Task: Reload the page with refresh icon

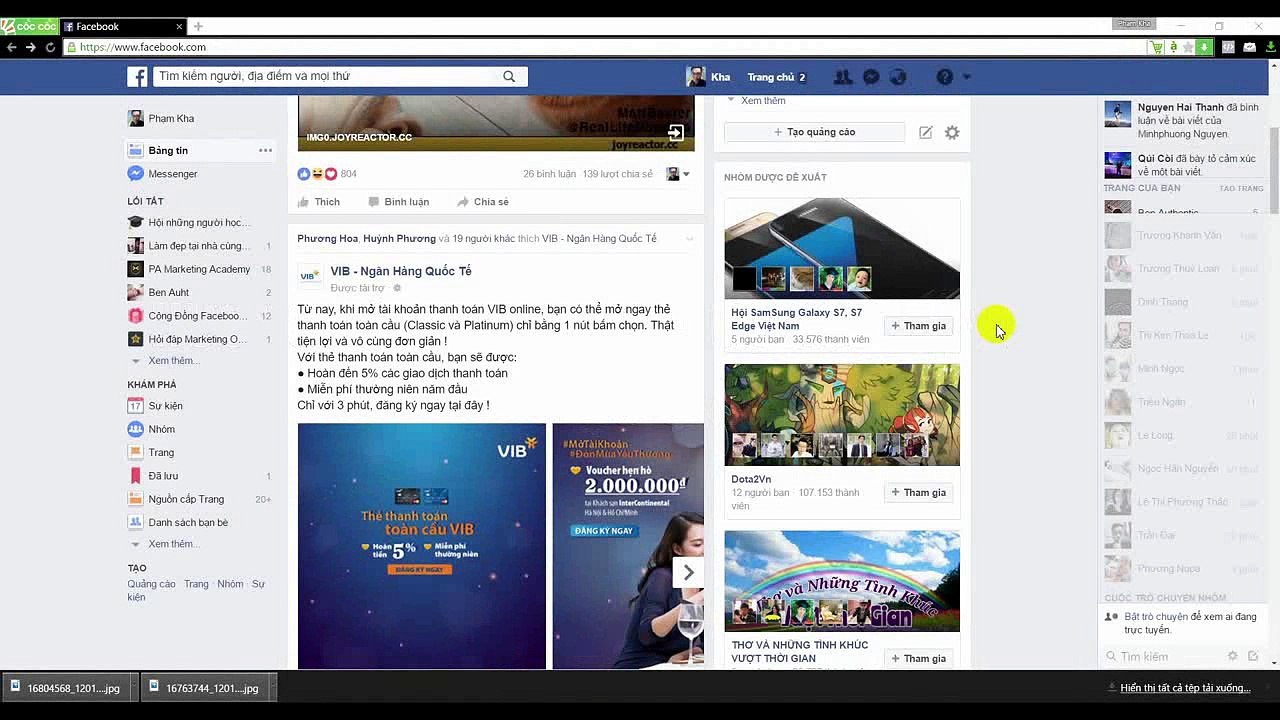Action: 50,47
